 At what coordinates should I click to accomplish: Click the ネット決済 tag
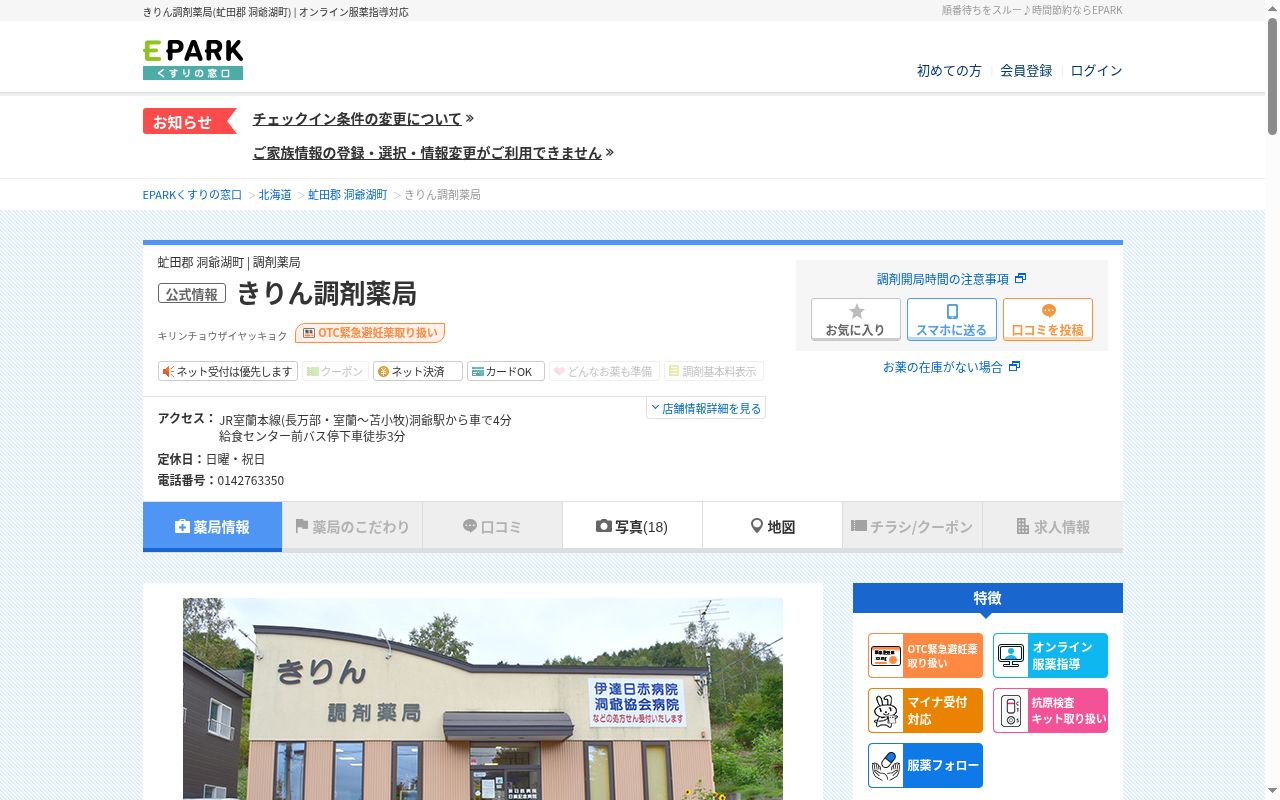(x=418, y=372)
